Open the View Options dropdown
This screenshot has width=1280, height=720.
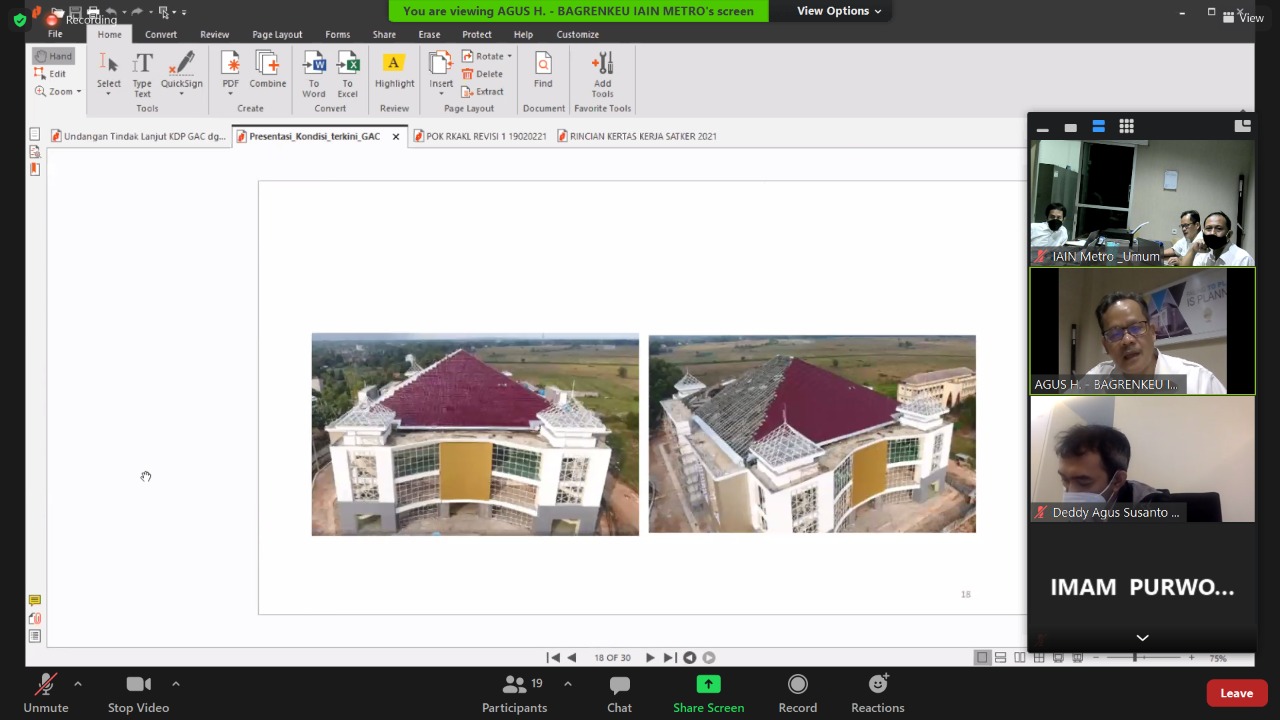tap(839, 11)
